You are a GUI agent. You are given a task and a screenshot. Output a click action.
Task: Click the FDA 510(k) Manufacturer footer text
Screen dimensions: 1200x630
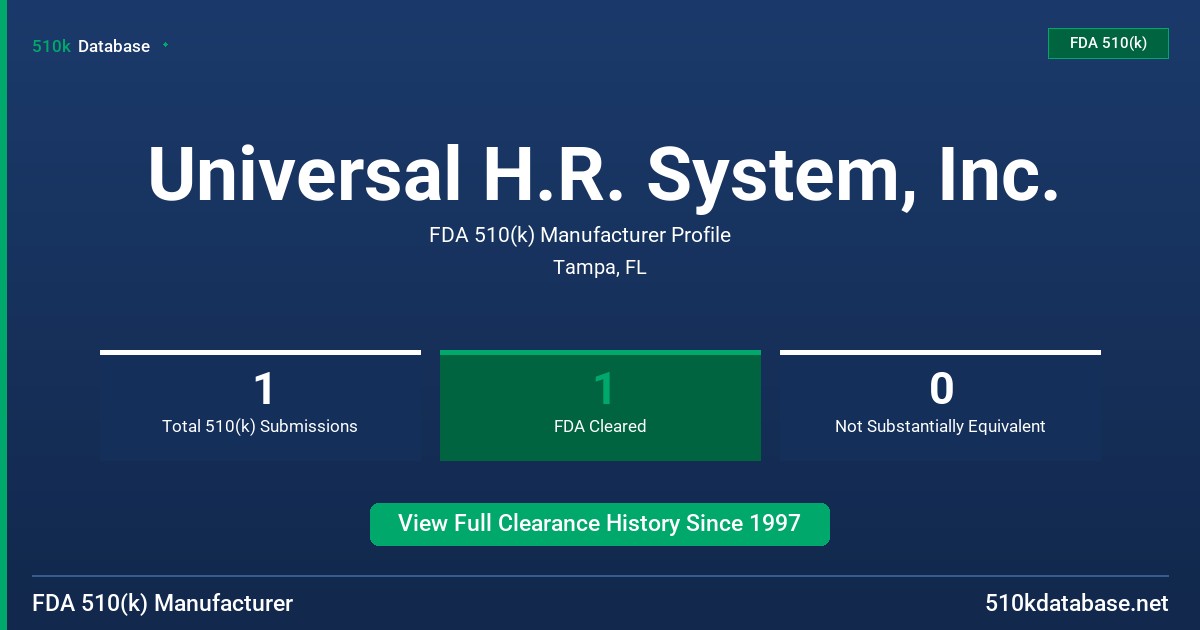(x=163, y=604)
